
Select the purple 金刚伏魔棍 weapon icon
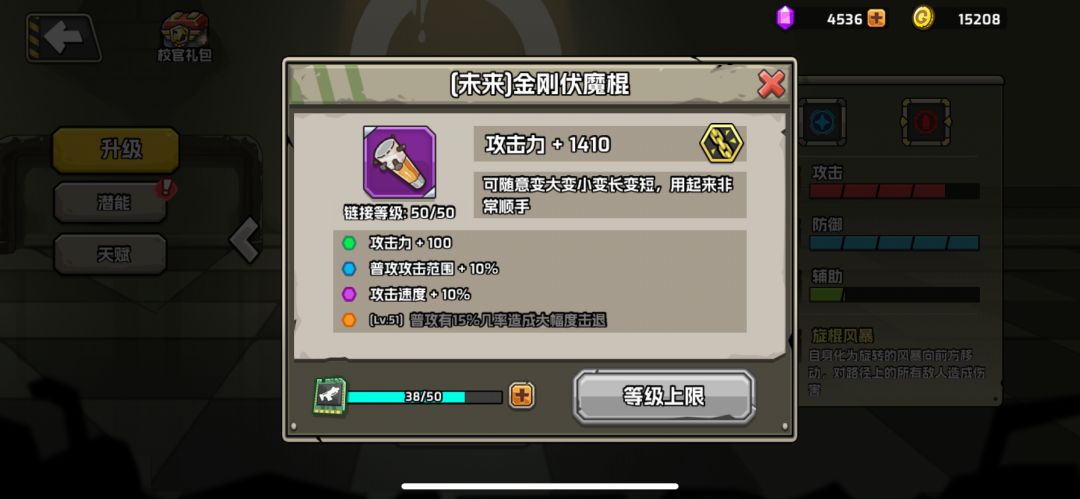399,162
